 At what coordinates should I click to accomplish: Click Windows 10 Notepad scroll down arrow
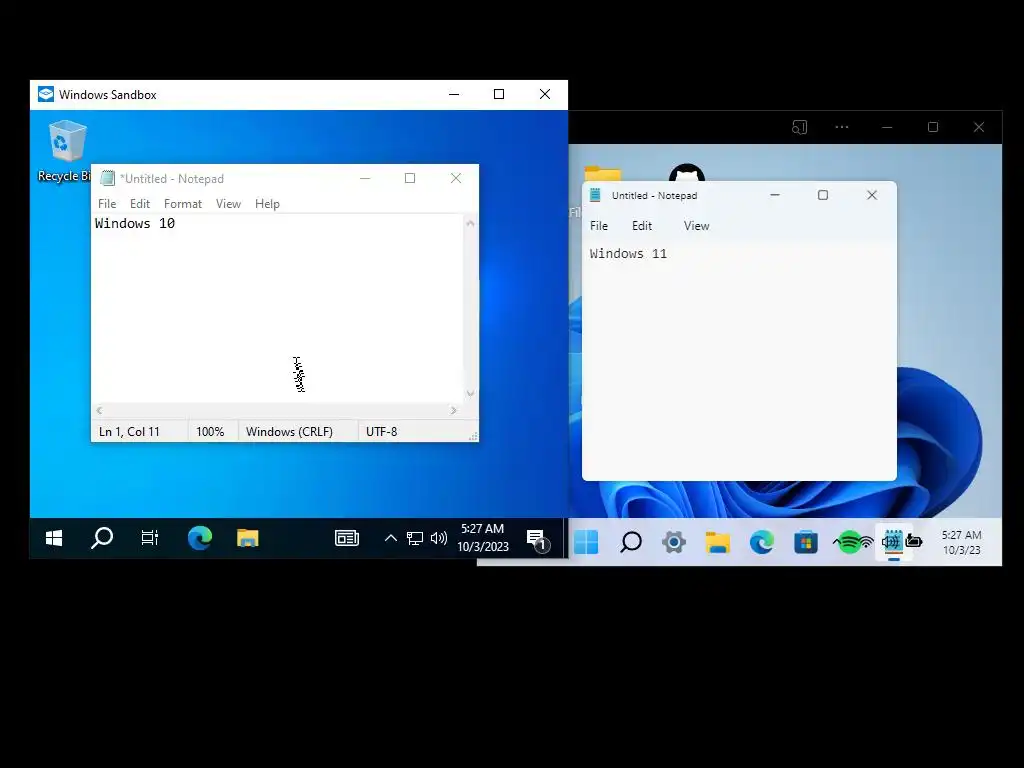pyautogui.click(x=470, y=393)
